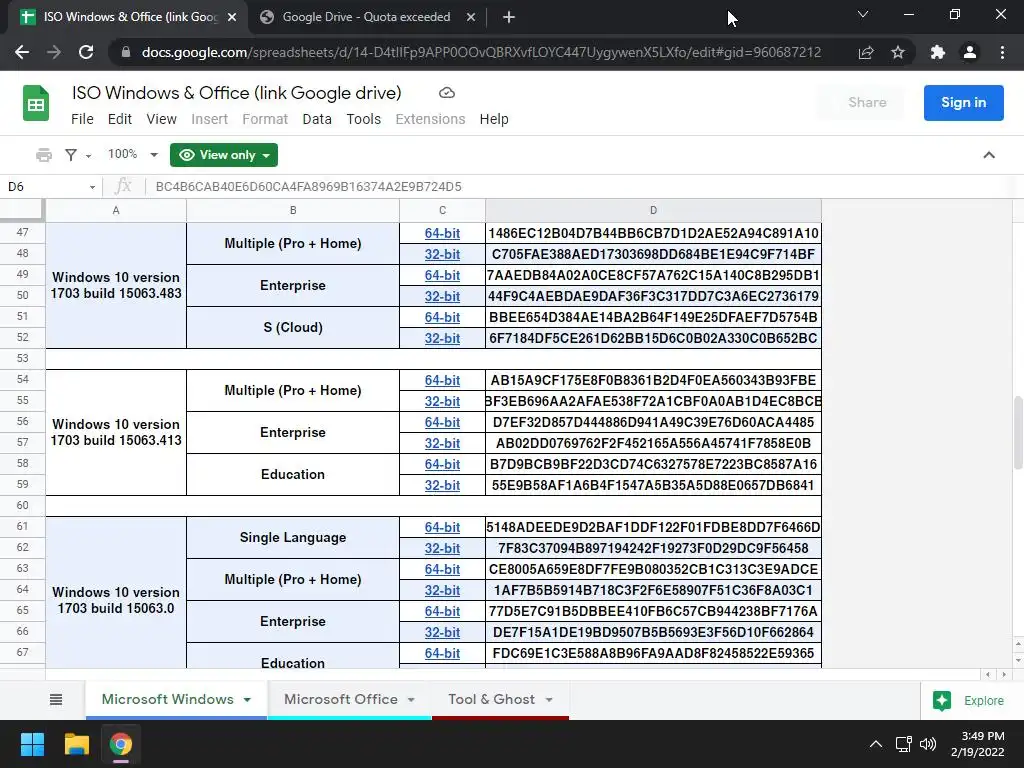Click the Google Sheets home icon
This screenshot has width=1024, height=768.
[36, 103]
